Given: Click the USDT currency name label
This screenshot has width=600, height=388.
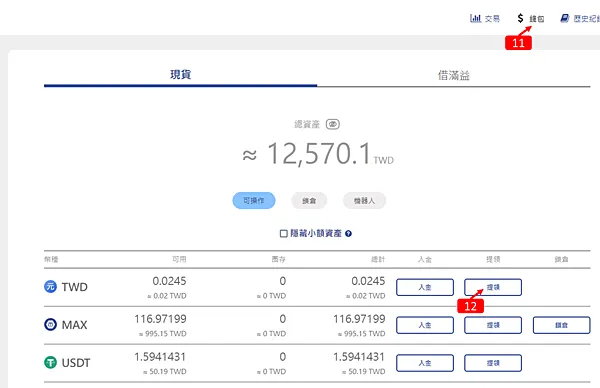Looking at the screenshot, I should (x=76, y=362).
